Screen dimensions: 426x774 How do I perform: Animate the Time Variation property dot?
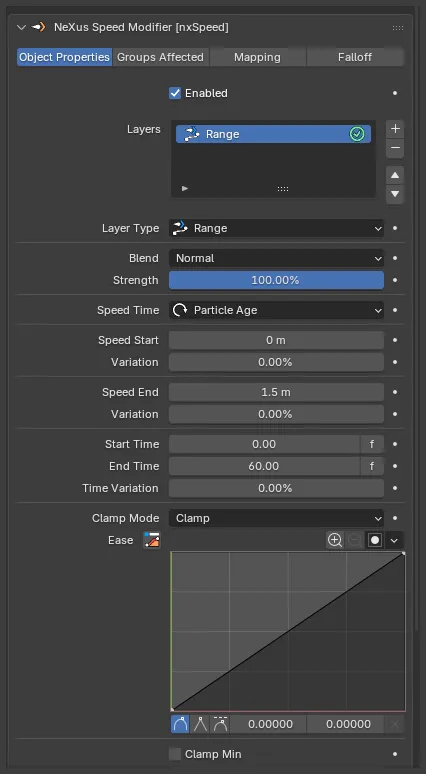pyautogui.click(x=395, y=488)
